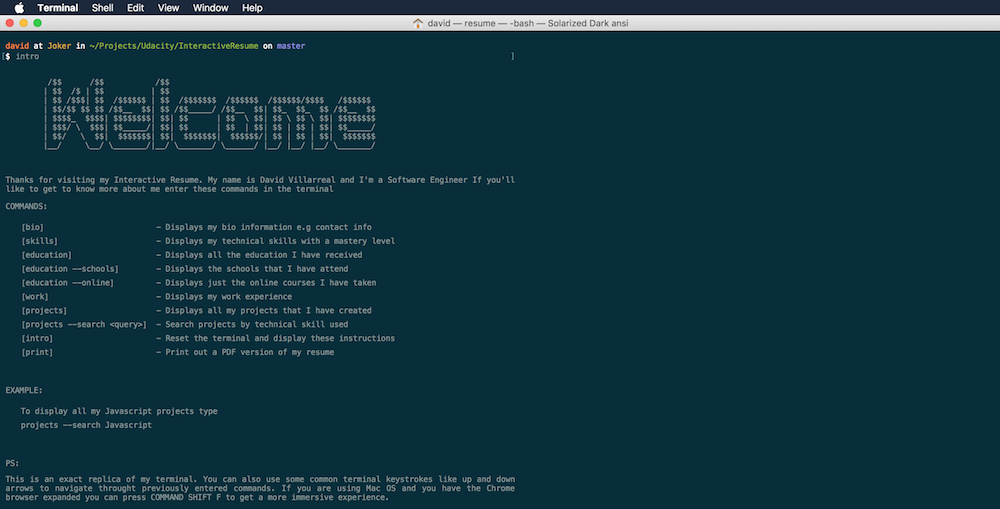The width and height of the screenshot is (1000, 509).
Task: Close the terminal window with red button
Action: click(10, 23)
